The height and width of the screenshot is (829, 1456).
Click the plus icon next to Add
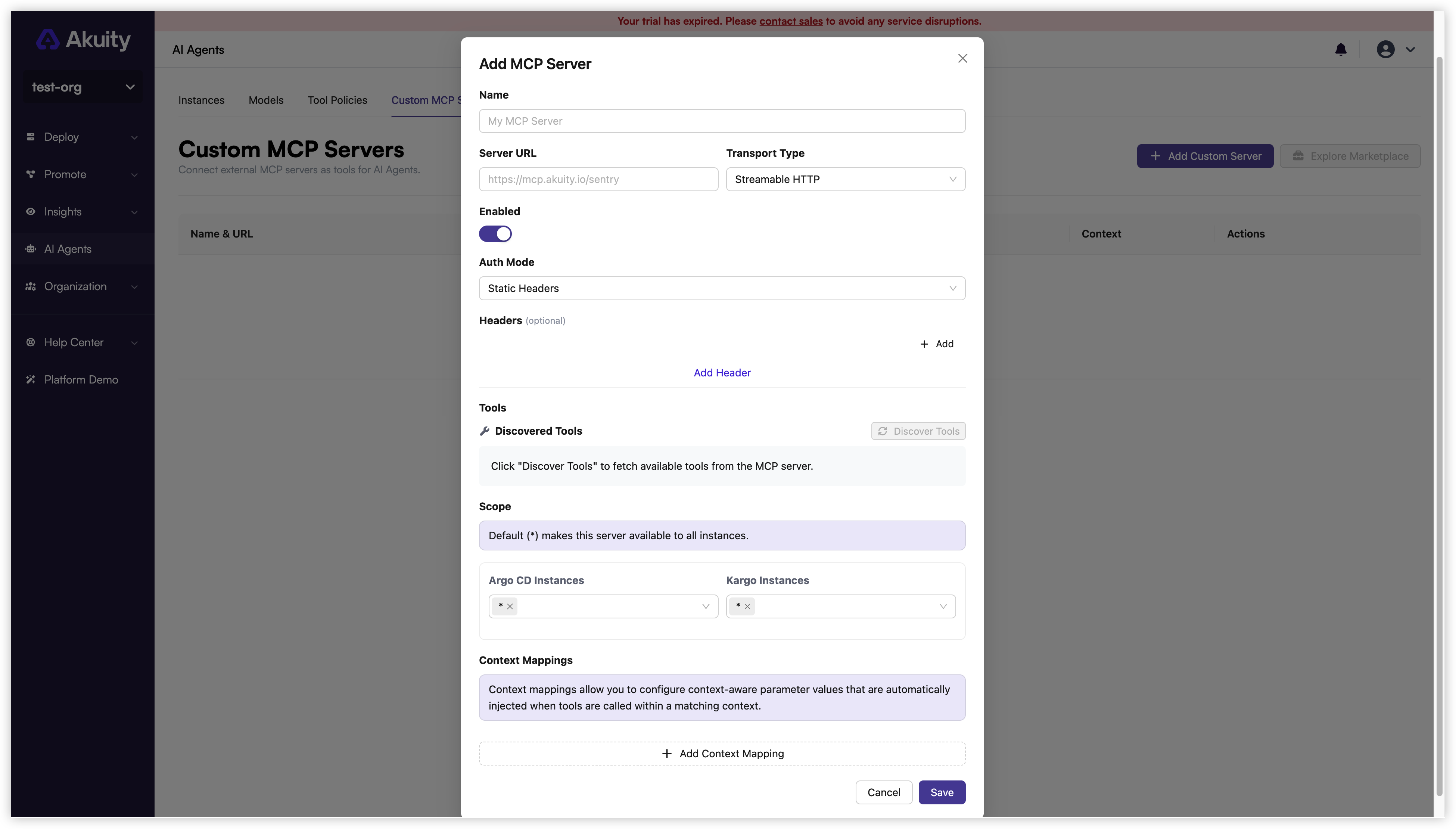(924, 344)
